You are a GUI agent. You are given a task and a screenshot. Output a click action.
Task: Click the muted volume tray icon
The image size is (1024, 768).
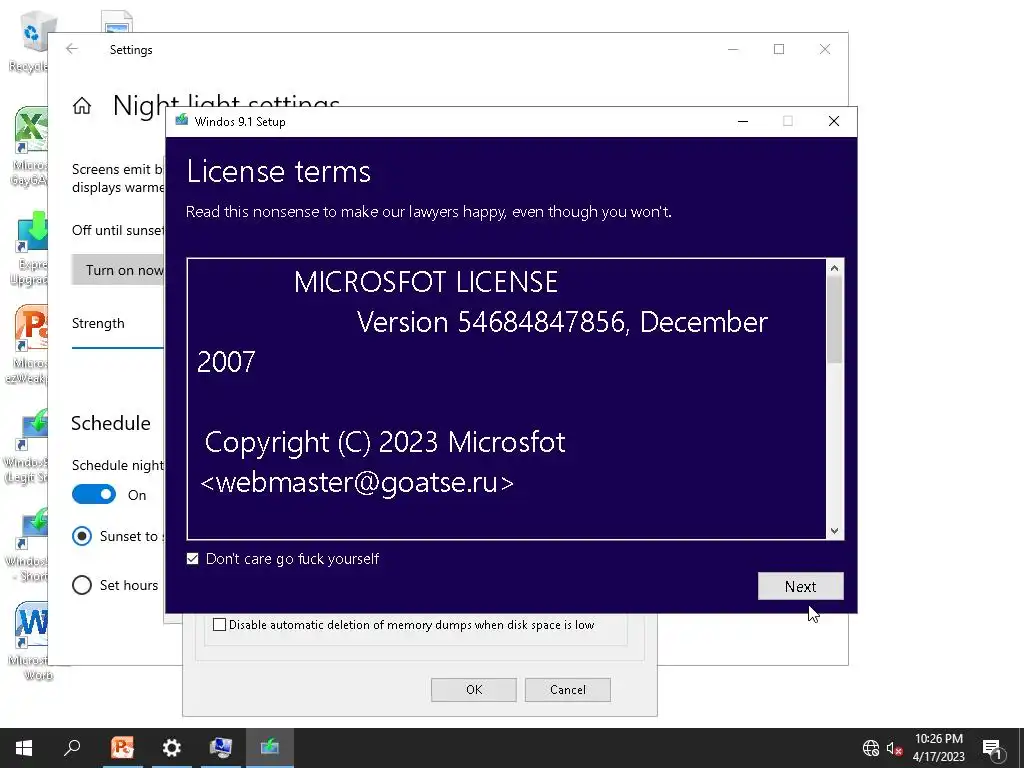point(894,748)
